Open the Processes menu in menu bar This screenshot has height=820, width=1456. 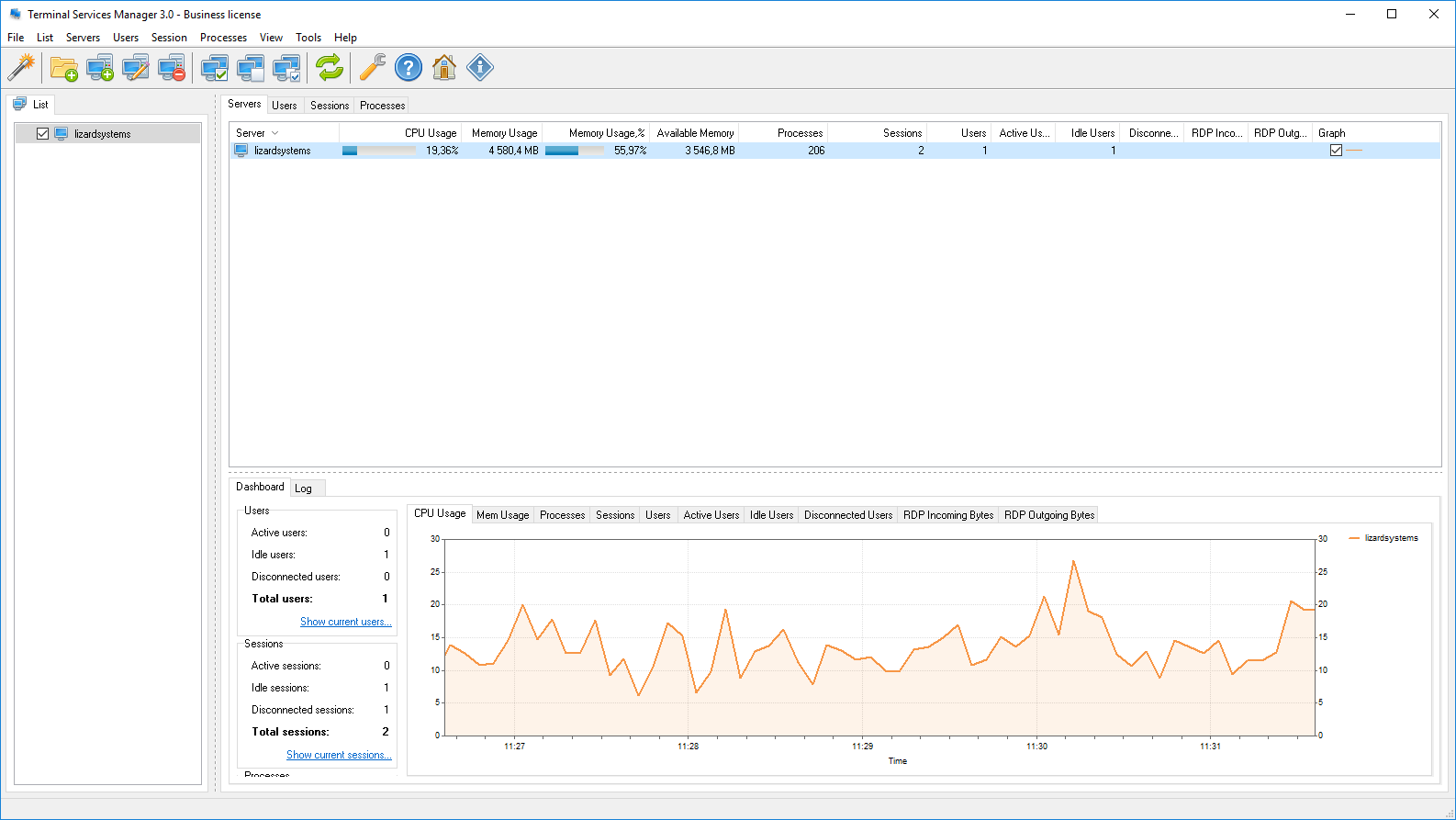tap(223, 38)
